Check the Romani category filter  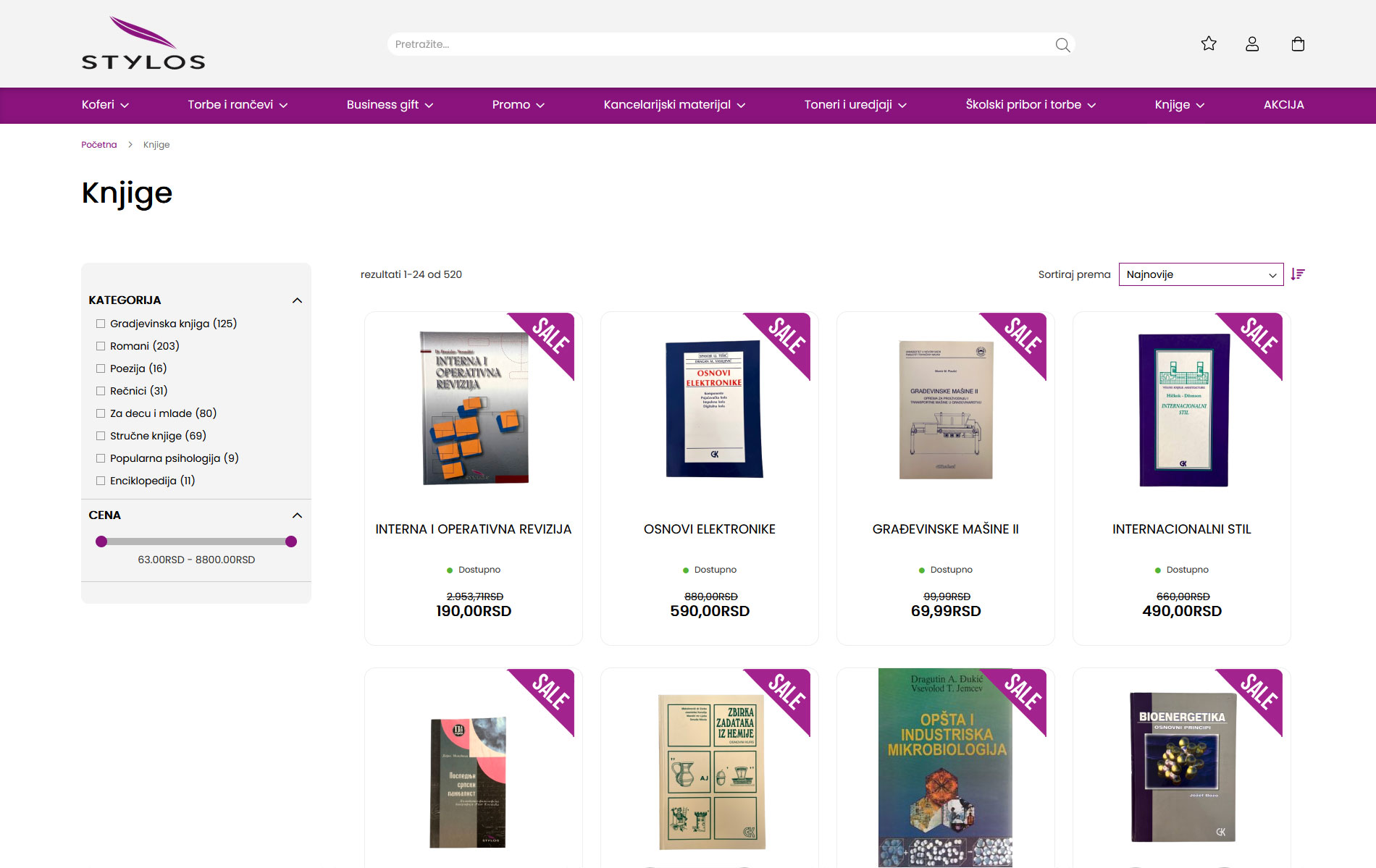click(x=101, y=346)
